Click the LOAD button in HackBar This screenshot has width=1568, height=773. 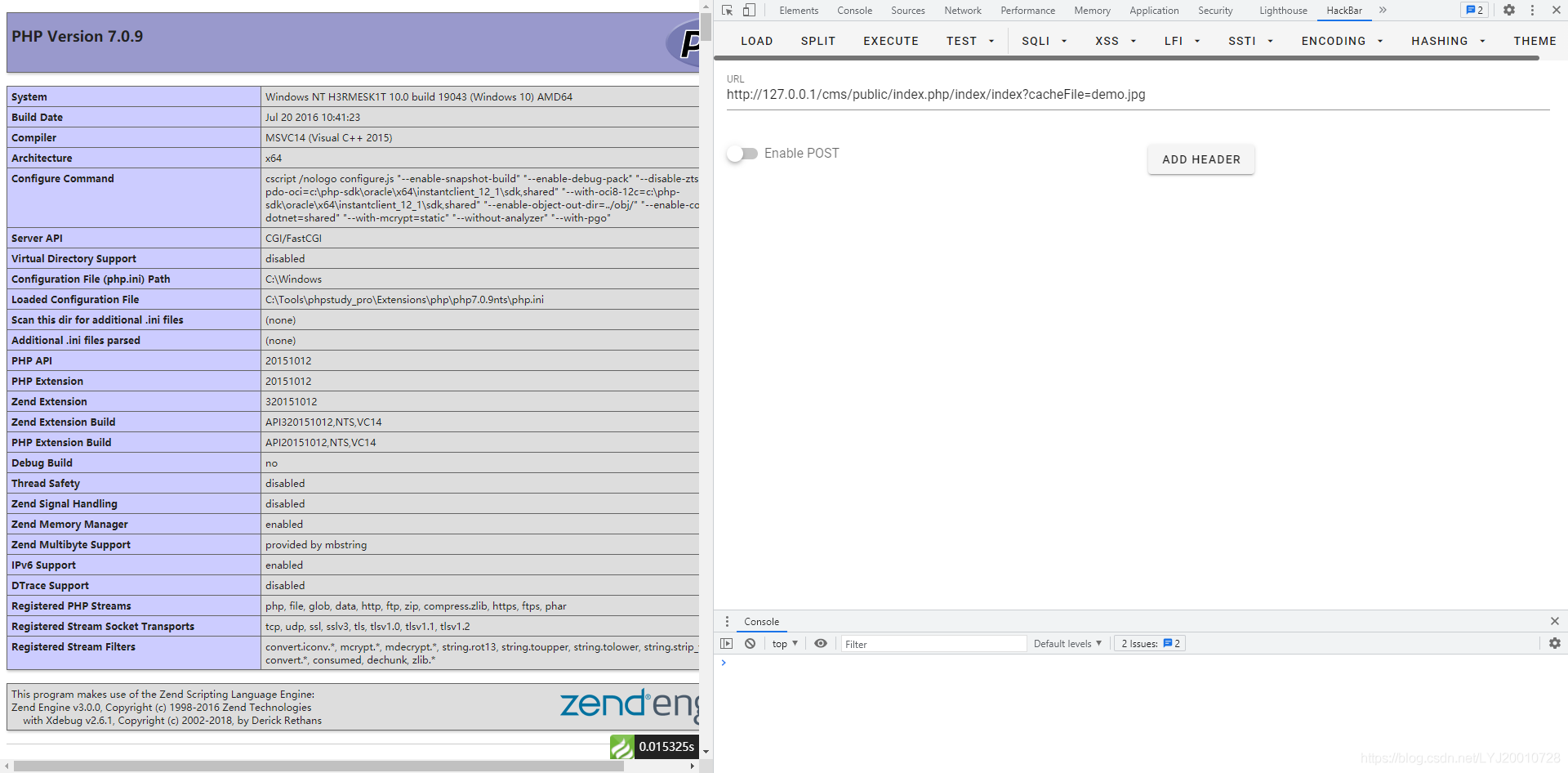click(x=757, y=41)
